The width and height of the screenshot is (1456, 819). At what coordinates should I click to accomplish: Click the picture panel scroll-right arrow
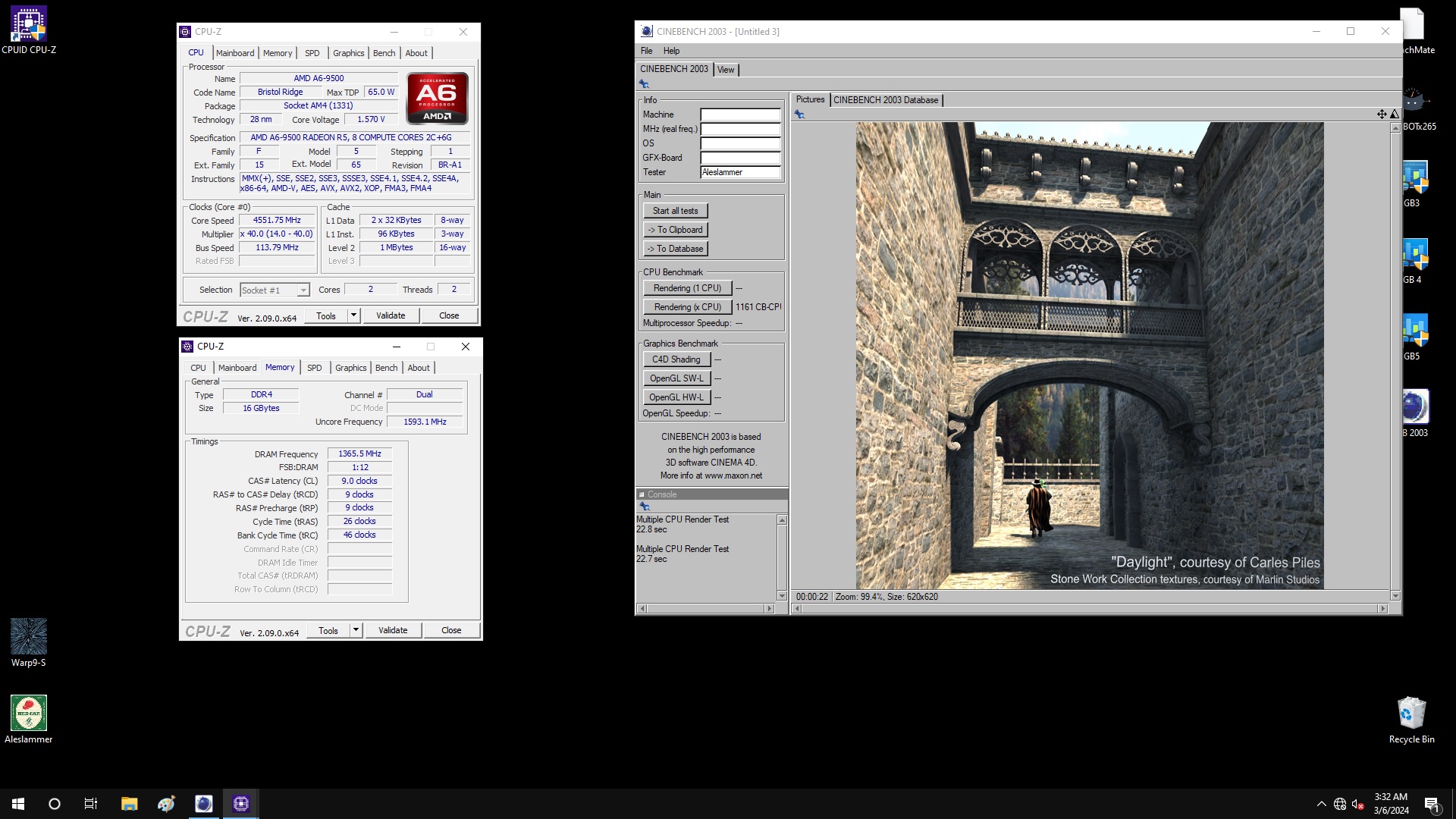[x=1382, y=608]
